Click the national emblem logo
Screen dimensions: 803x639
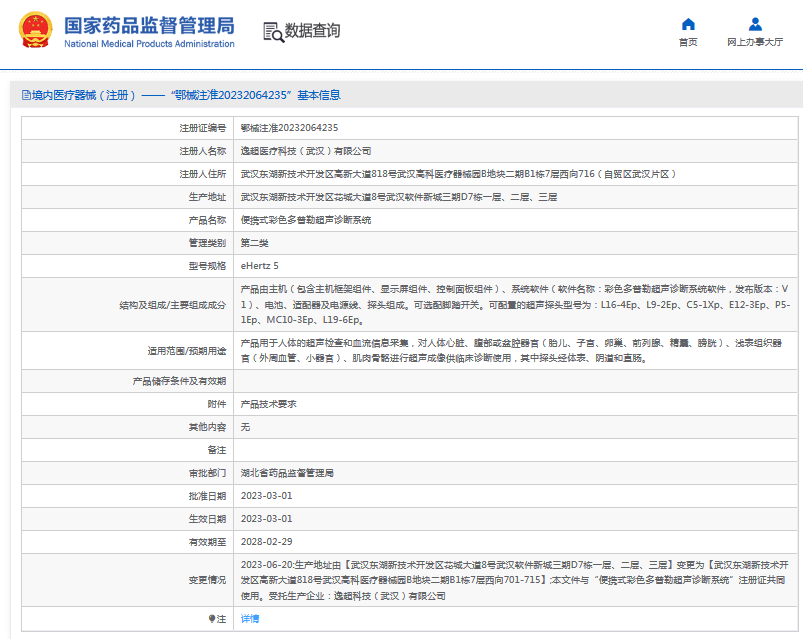tap(35, 30)
